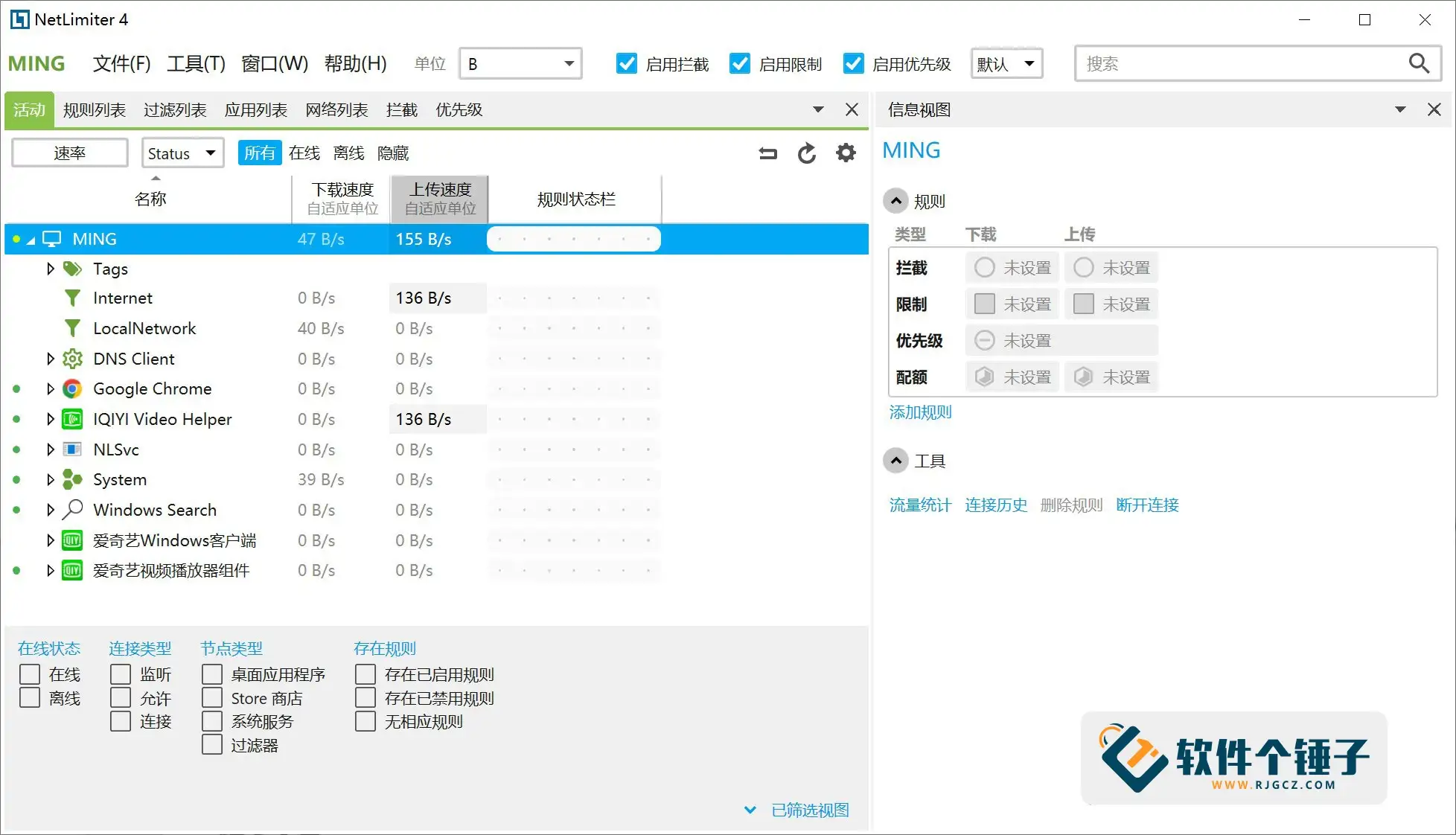The image size is (1456, 835).
Task: Collapse the 规则 section in info view
Action: (x=896, y=201)
